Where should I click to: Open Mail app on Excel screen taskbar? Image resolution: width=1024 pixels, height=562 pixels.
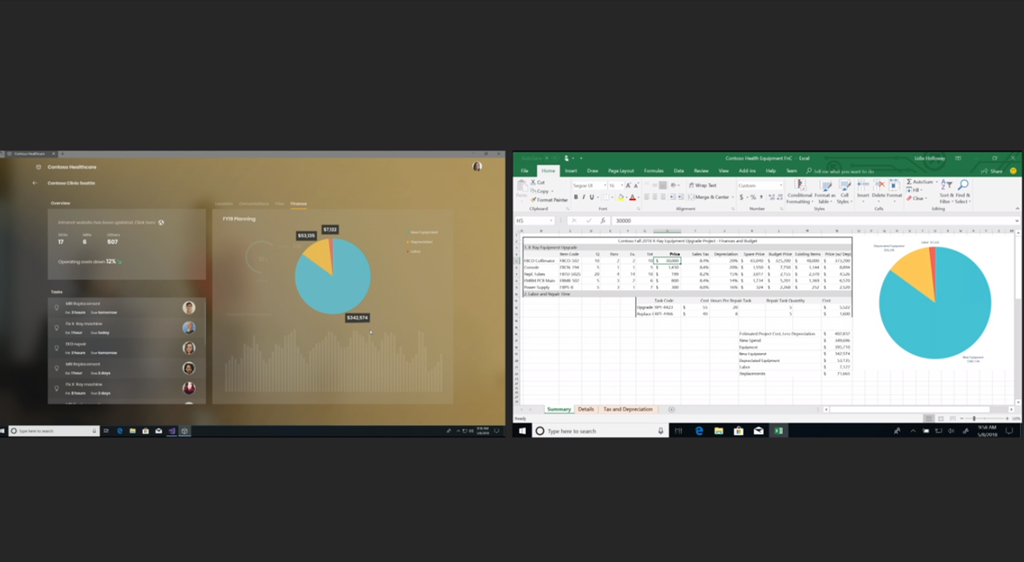[758, 431]
